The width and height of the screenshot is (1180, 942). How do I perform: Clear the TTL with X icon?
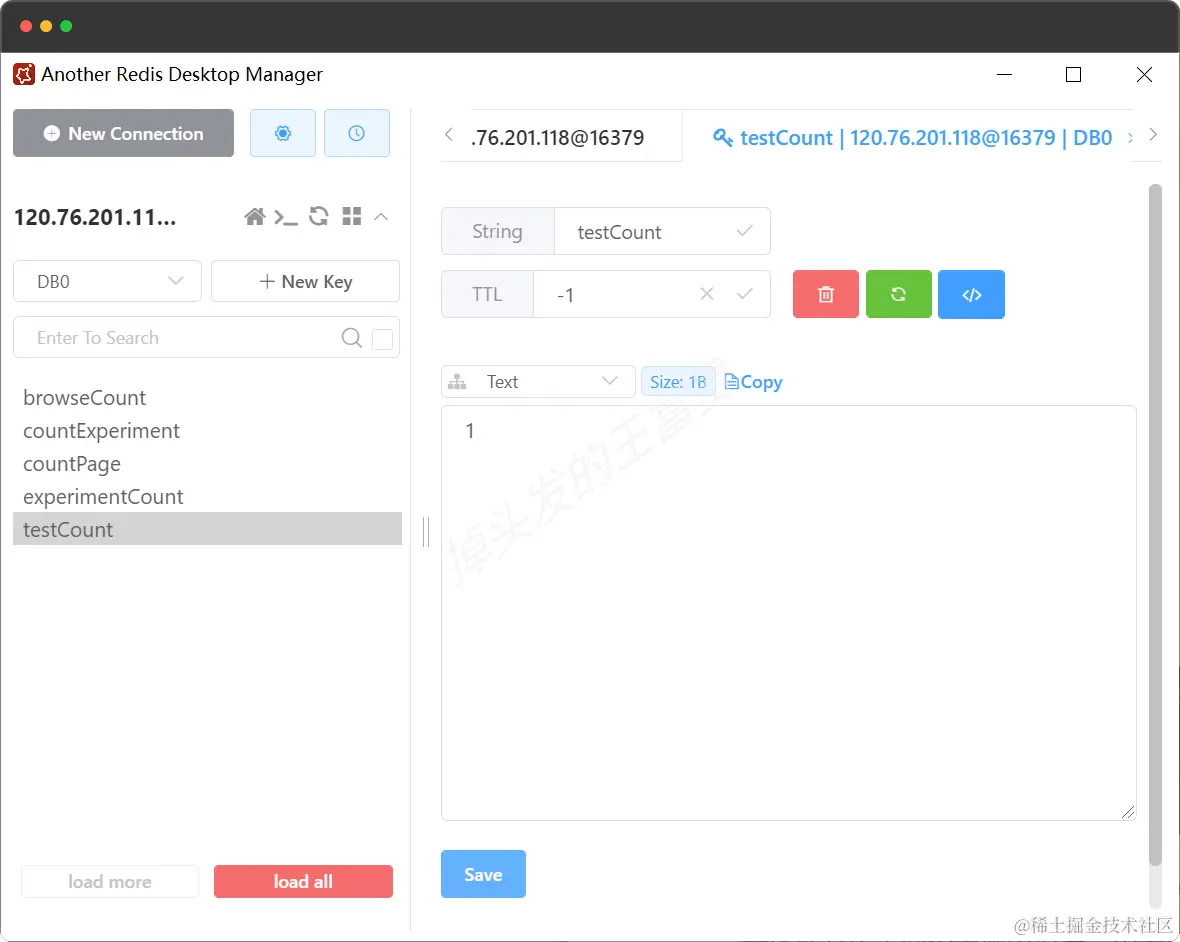tap(707, 293)
